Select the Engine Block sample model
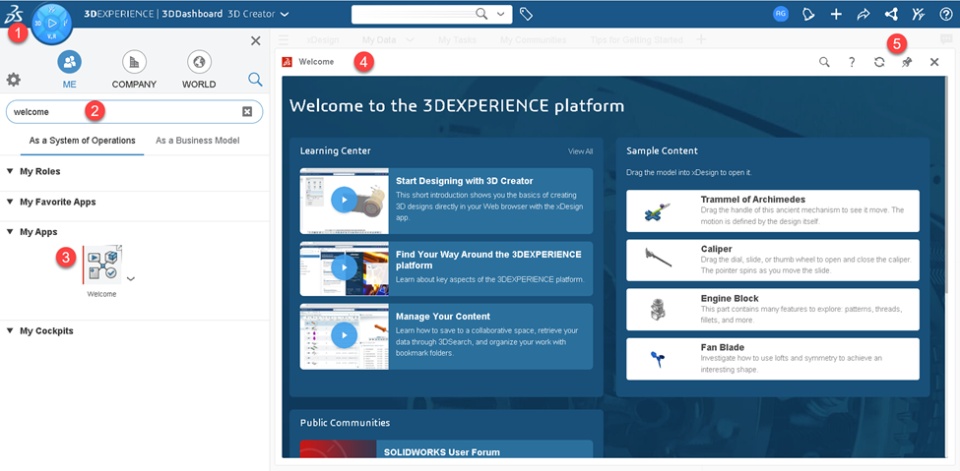The width and height of the screenshot is (960, 471). pyautogui.click(x=773, y=309)
